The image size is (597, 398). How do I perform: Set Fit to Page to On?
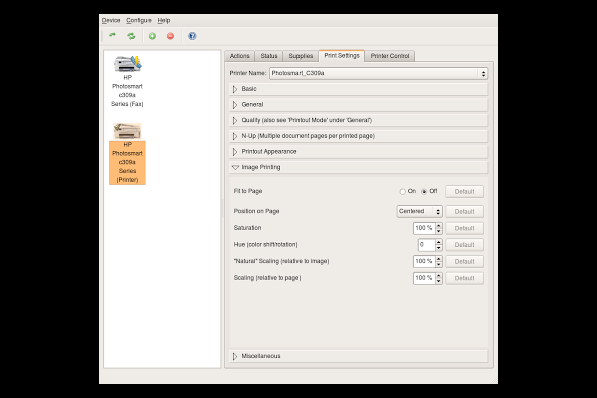pyautogui.click(x=402, y=192)
